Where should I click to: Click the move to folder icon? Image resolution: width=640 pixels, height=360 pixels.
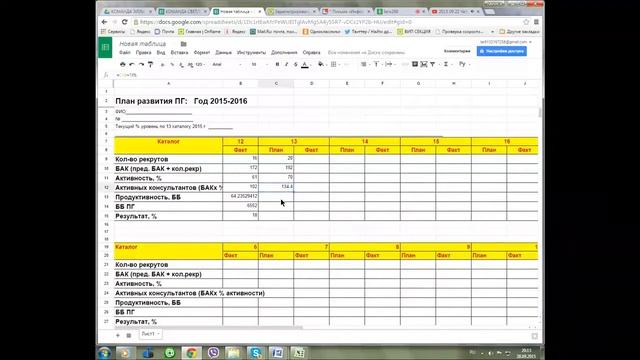coord(184,44)
